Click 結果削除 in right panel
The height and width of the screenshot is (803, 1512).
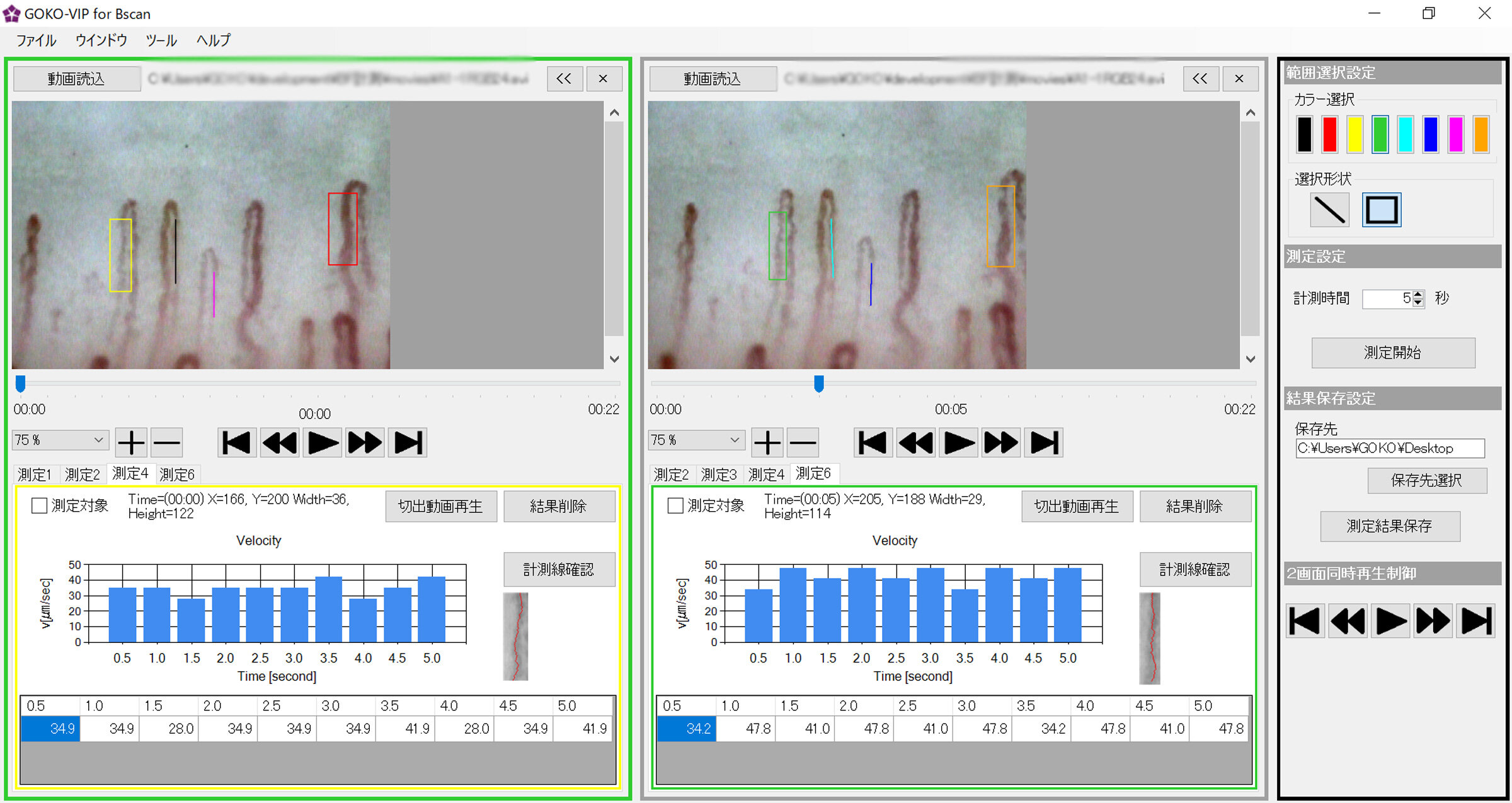coord(1195,506)
